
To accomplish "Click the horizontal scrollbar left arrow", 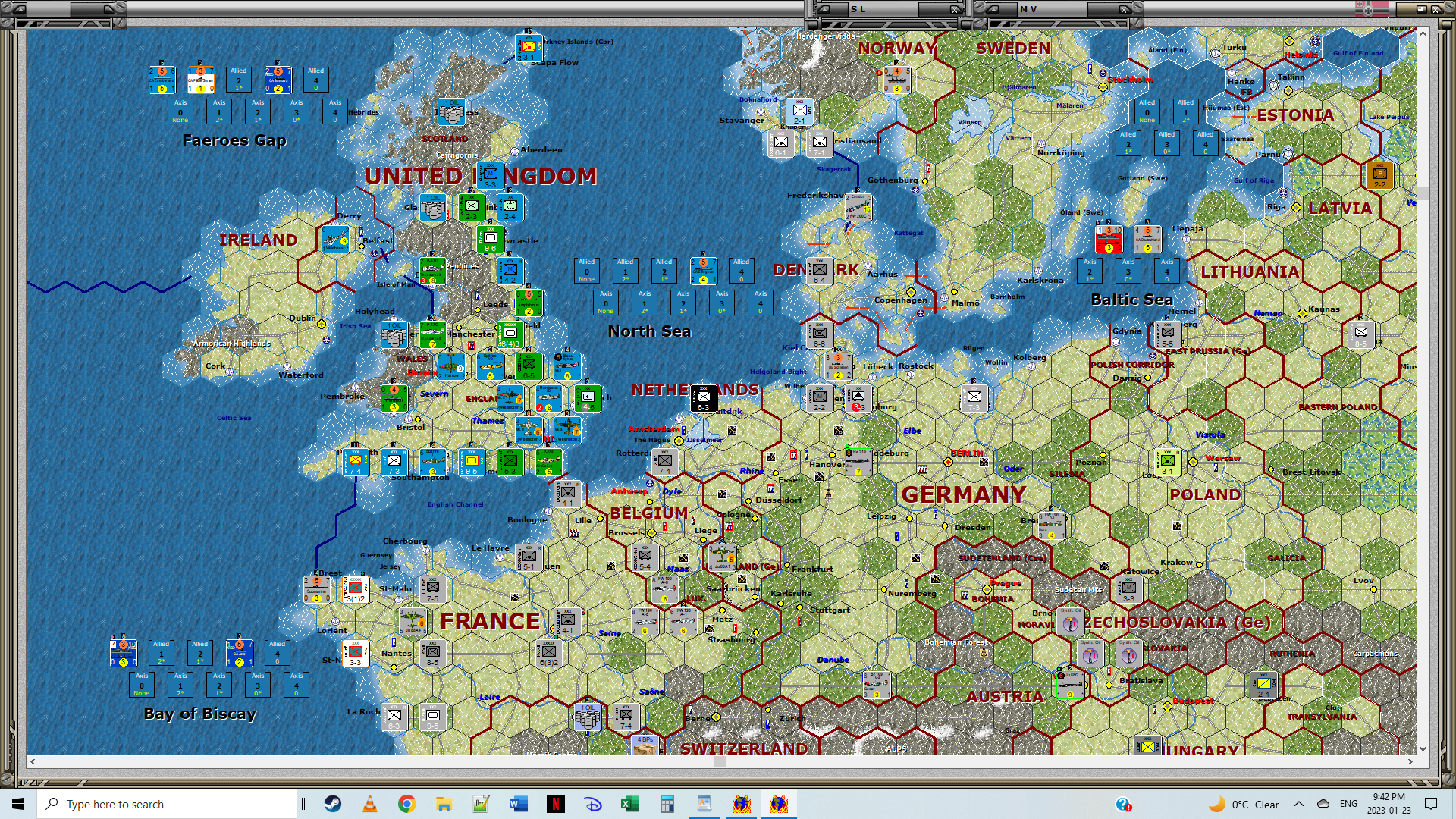I will click(32, 761).
